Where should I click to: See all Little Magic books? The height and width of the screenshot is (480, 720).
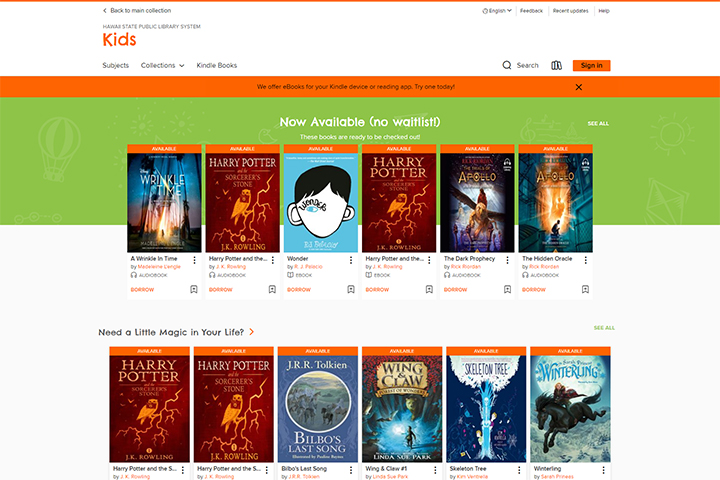[x=604, y=328]
